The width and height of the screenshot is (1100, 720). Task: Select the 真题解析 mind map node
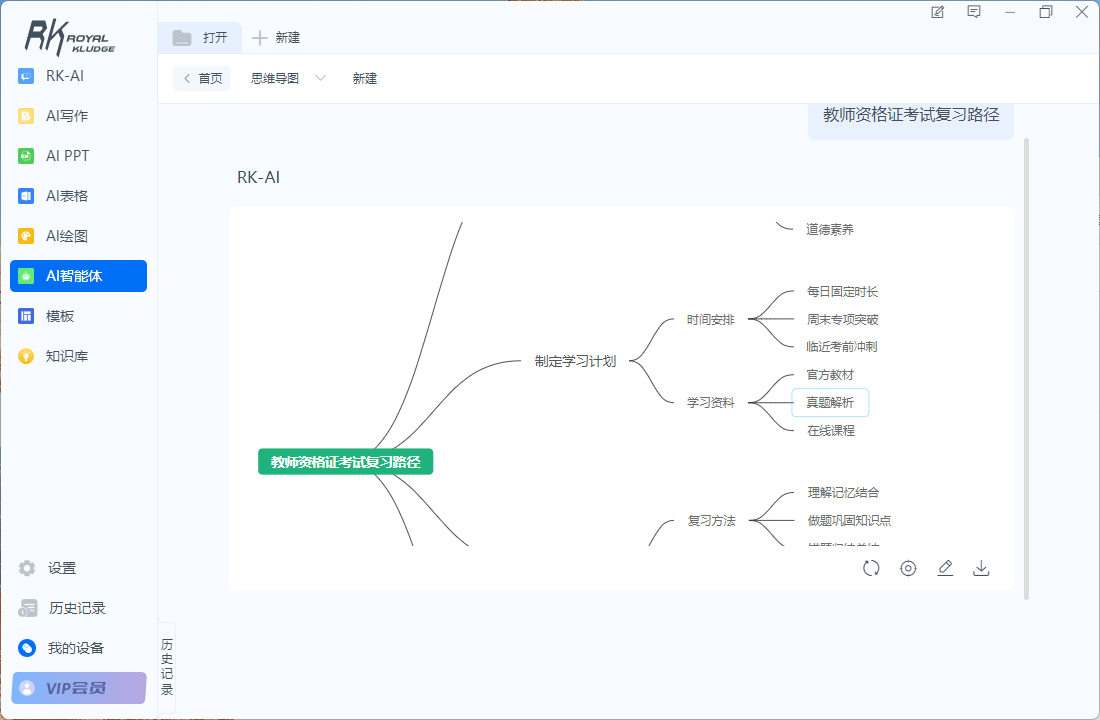tap(830, 403)
